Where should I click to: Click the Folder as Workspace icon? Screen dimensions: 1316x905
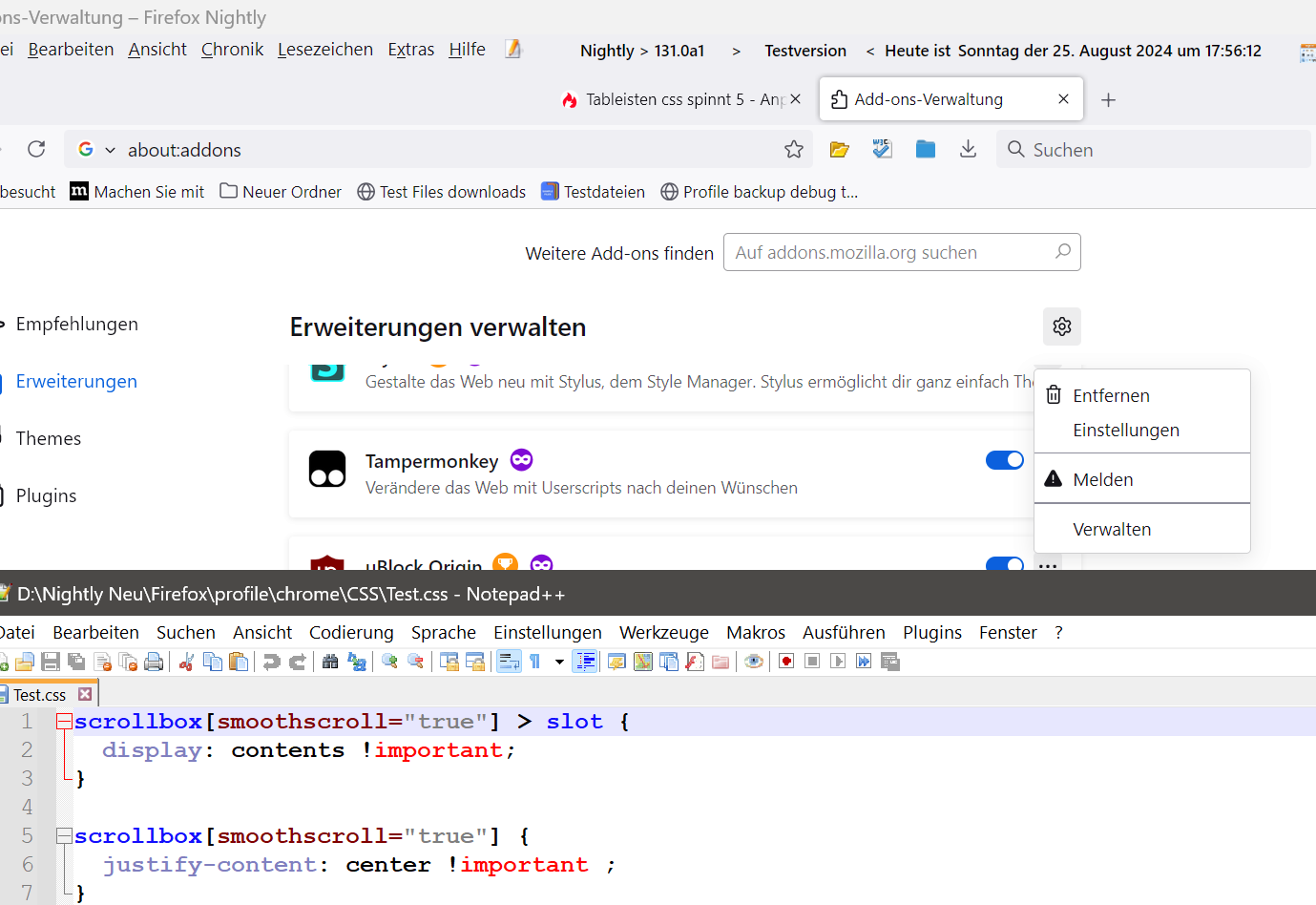(721, 662)
